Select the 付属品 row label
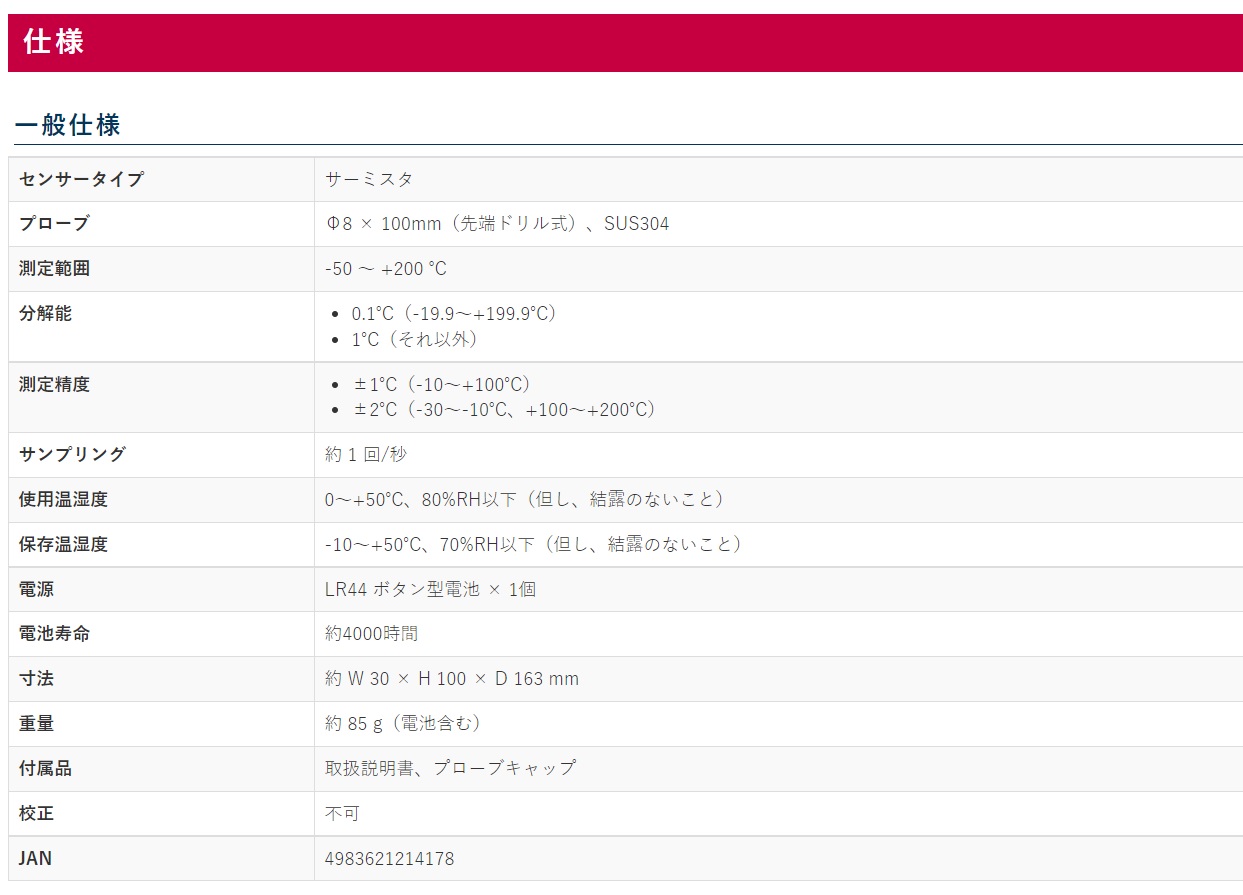1243x895 pixels. coord(45,768)
